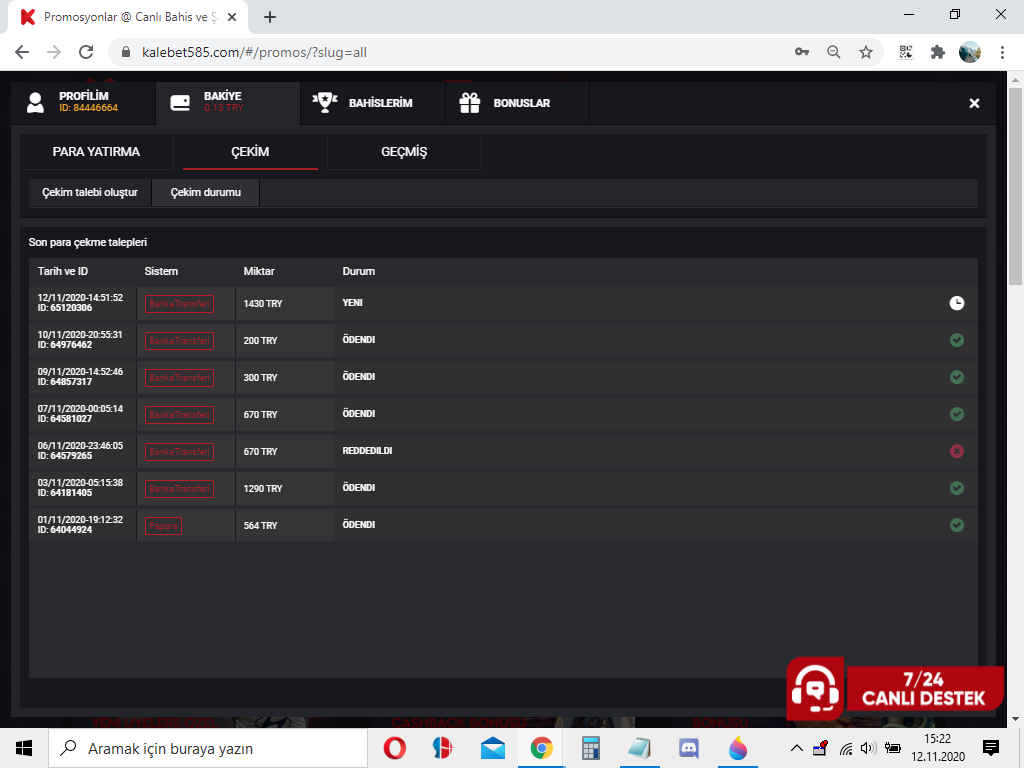Reload the page
1024x768 pixels.
86,52
